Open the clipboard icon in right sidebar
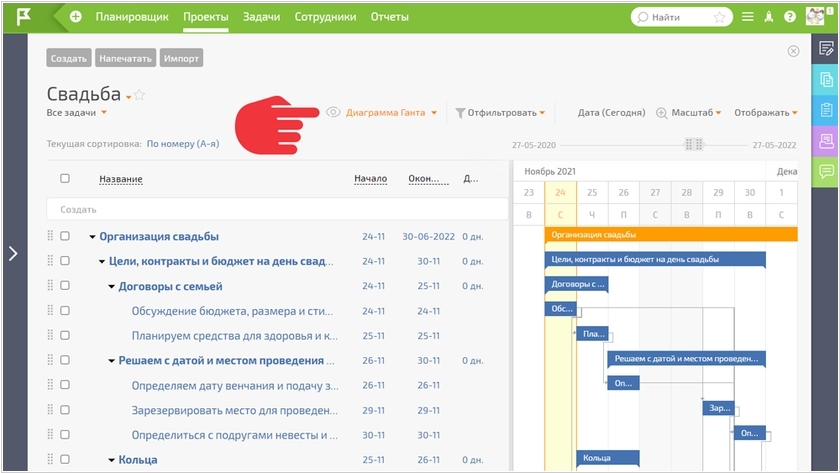This screenshot has width=840, height=473. point(826,110)
